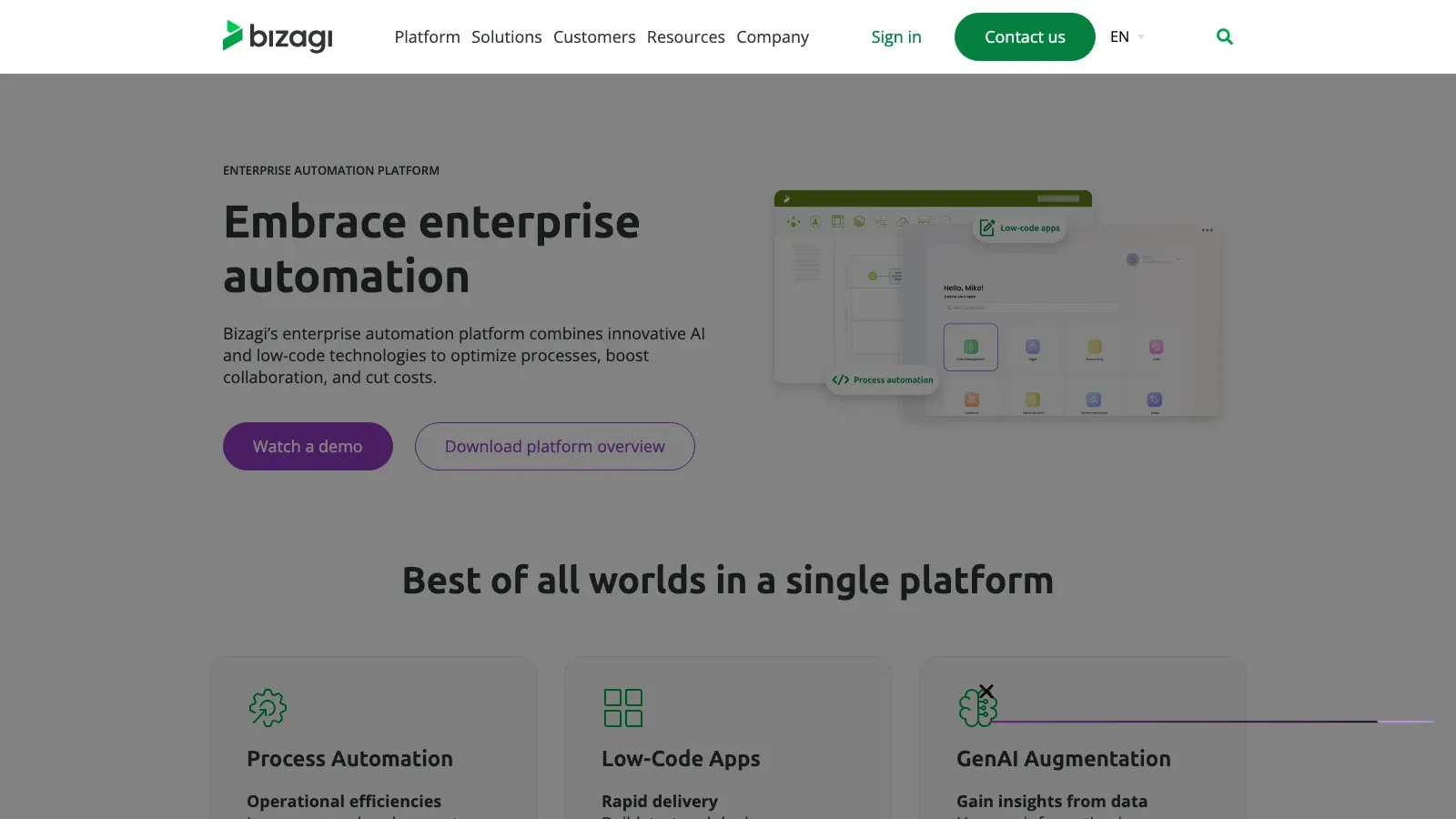Click the Bizagi logo
This screenshot has width=1456, height=819.
pyautogui.click(x=278, y=36)
